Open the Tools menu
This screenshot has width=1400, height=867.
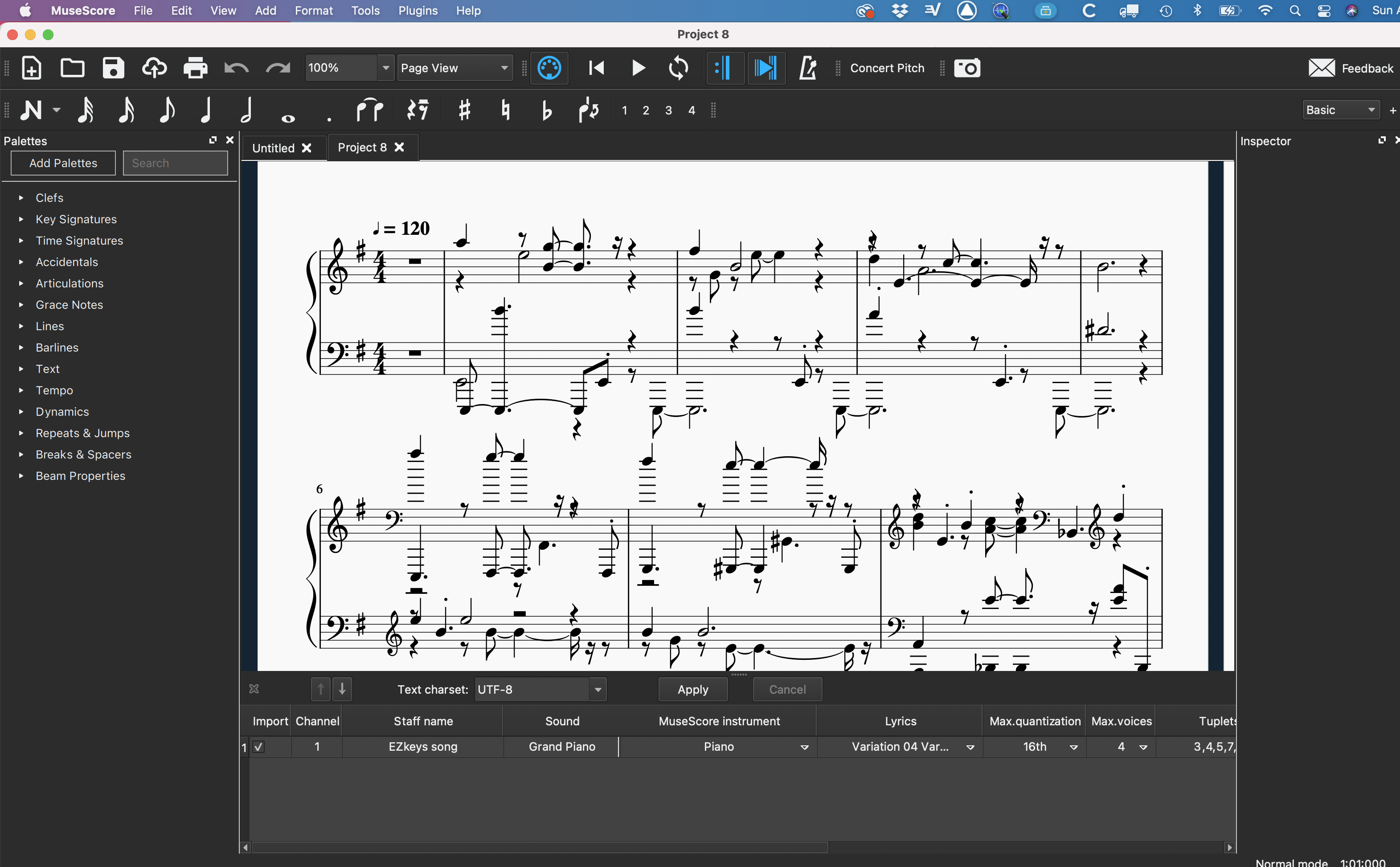click(365, 10)
